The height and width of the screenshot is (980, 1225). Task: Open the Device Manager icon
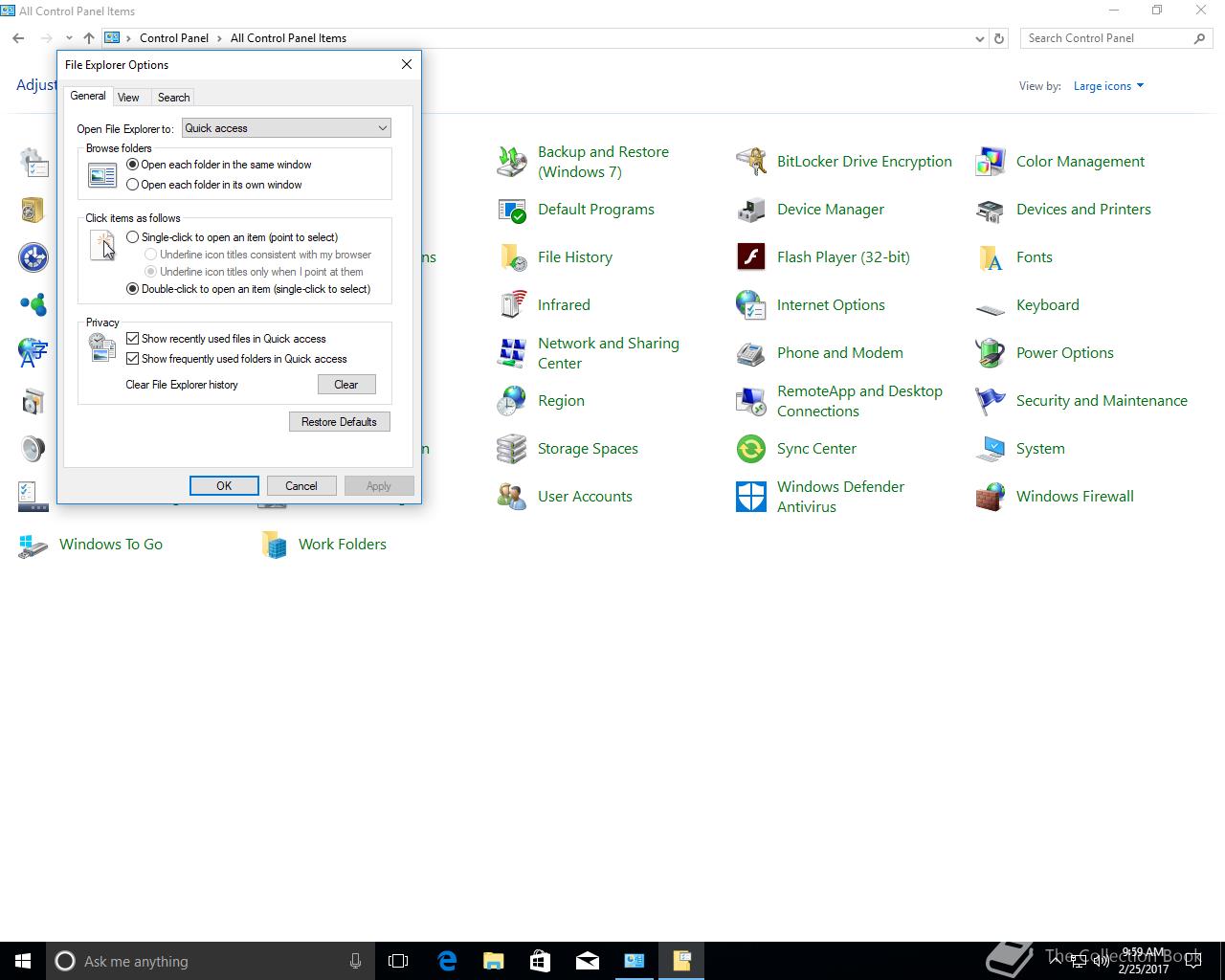click(x=751, y=210)
